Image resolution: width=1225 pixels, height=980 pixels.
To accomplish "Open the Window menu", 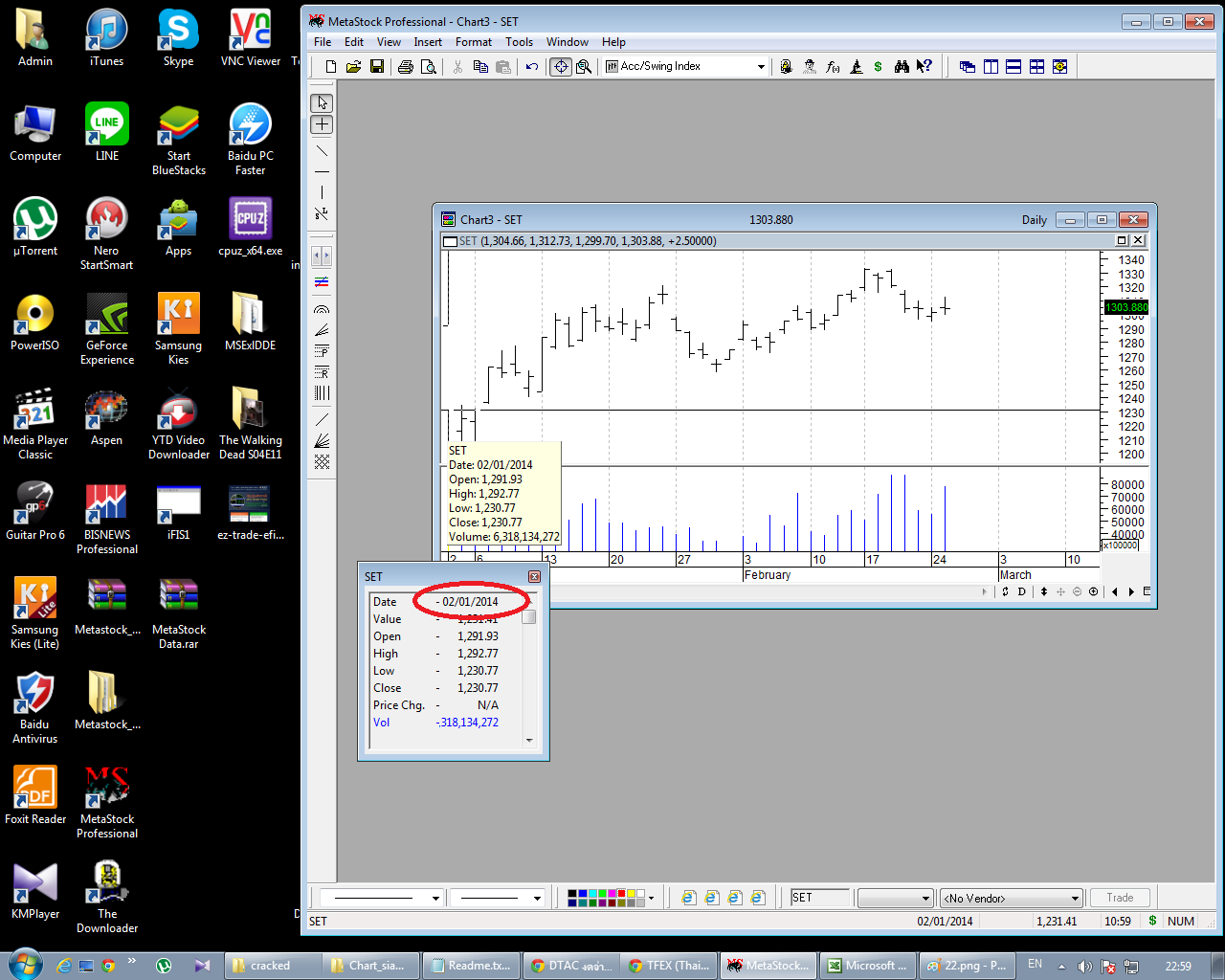I will click(x=568, y=42).
